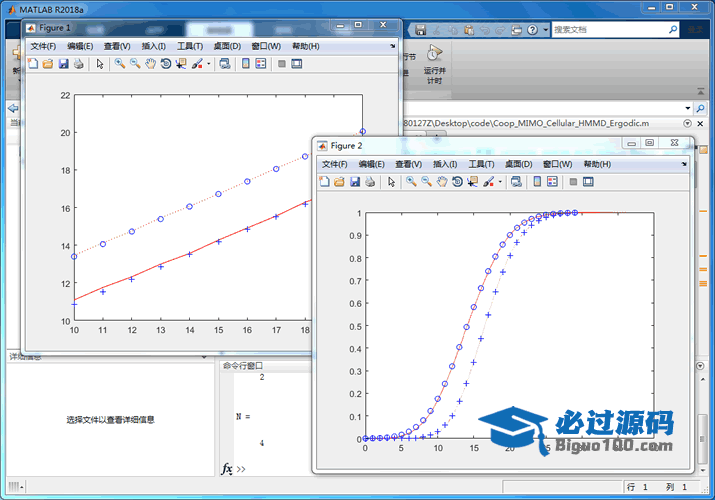715x500 pixels.
Task: Show plot tools and dock Figure 2
Action: 588,182
